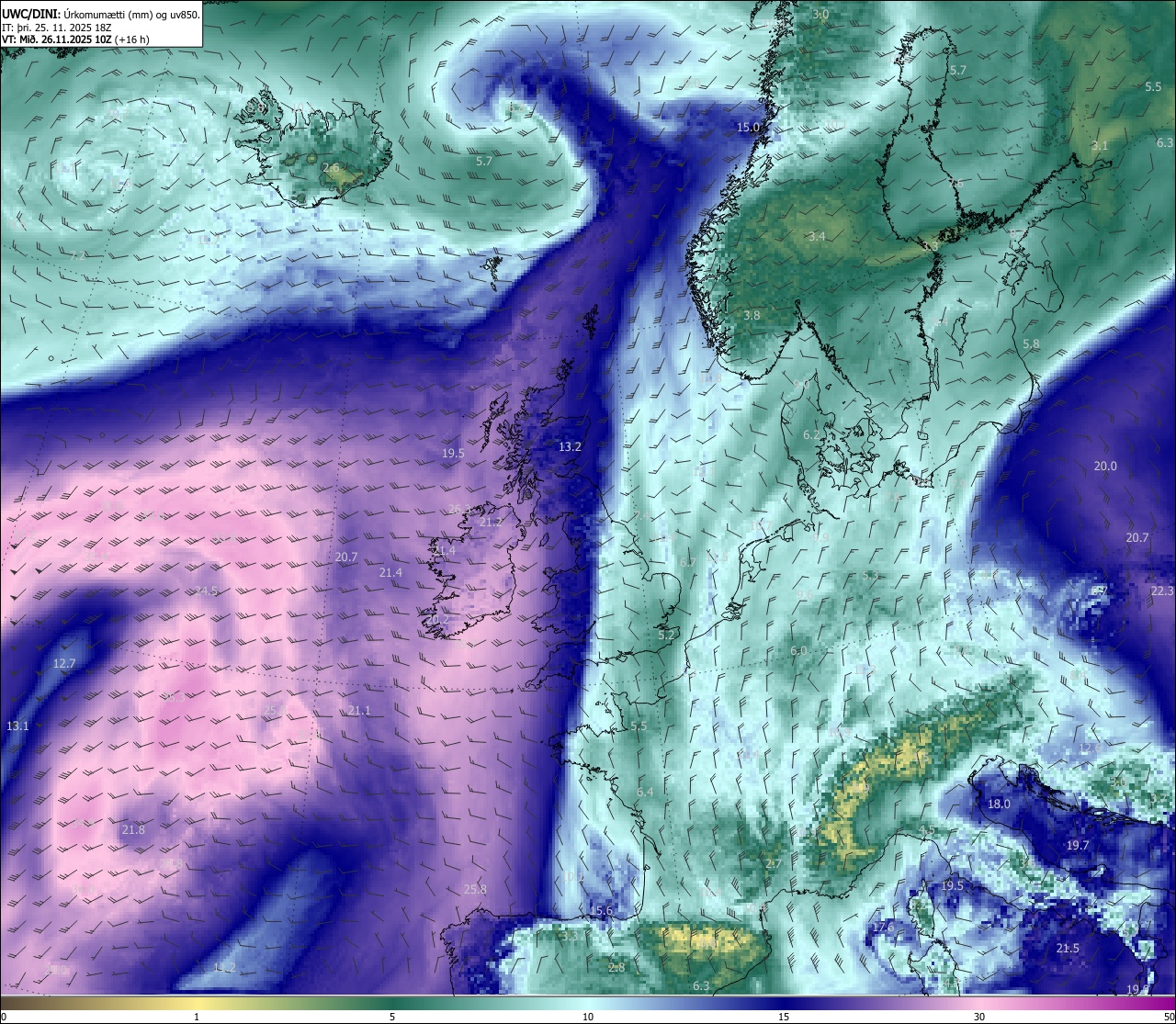Screen dimensions: 1176x1024
Task: Click the 20.0 value on the map
Action: tap(1105, 467)
